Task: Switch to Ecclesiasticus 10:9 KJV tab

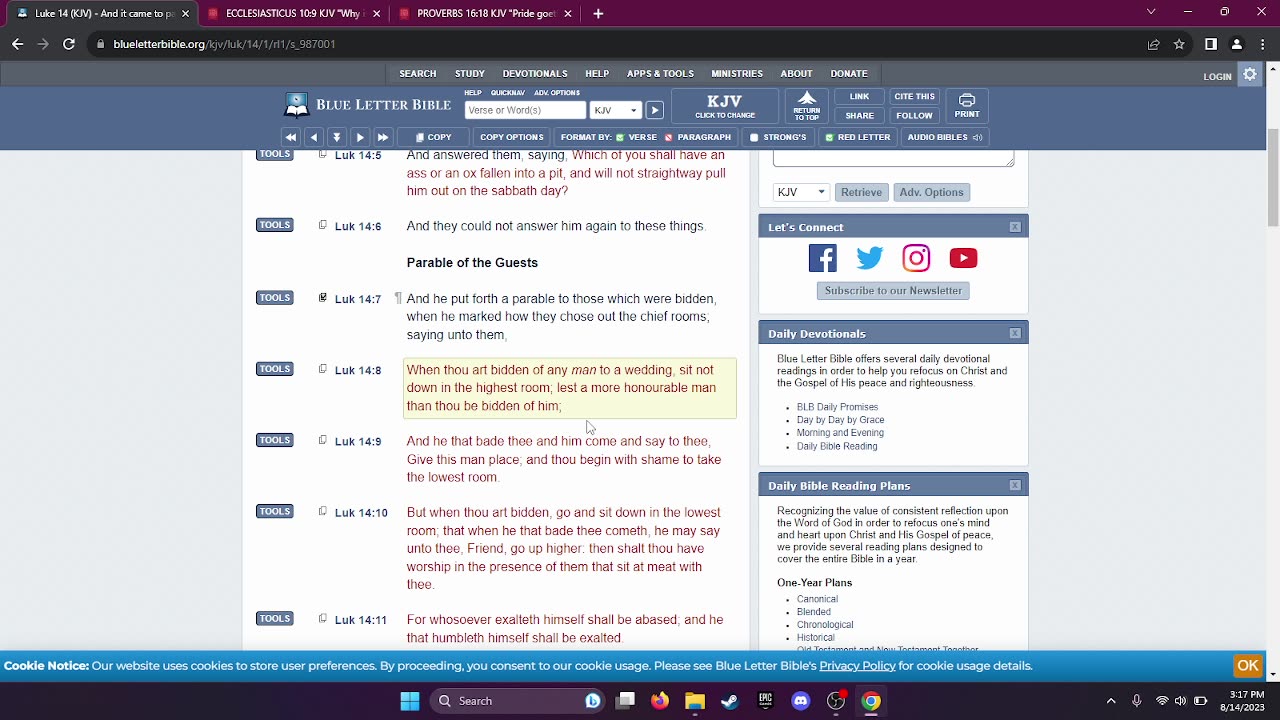Action: pyautogui.click(x=294, y=13)
